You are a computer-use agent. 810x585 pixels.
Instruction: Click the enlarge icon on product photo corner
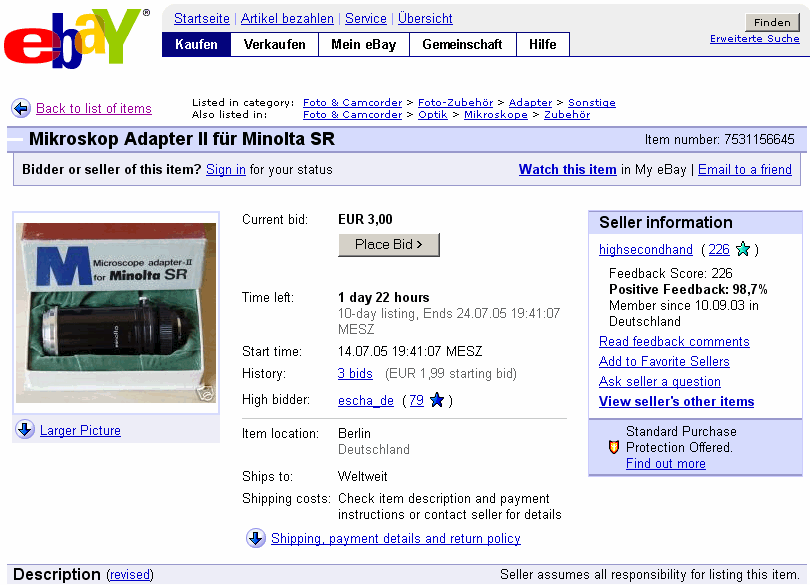(x=207, y=394)
